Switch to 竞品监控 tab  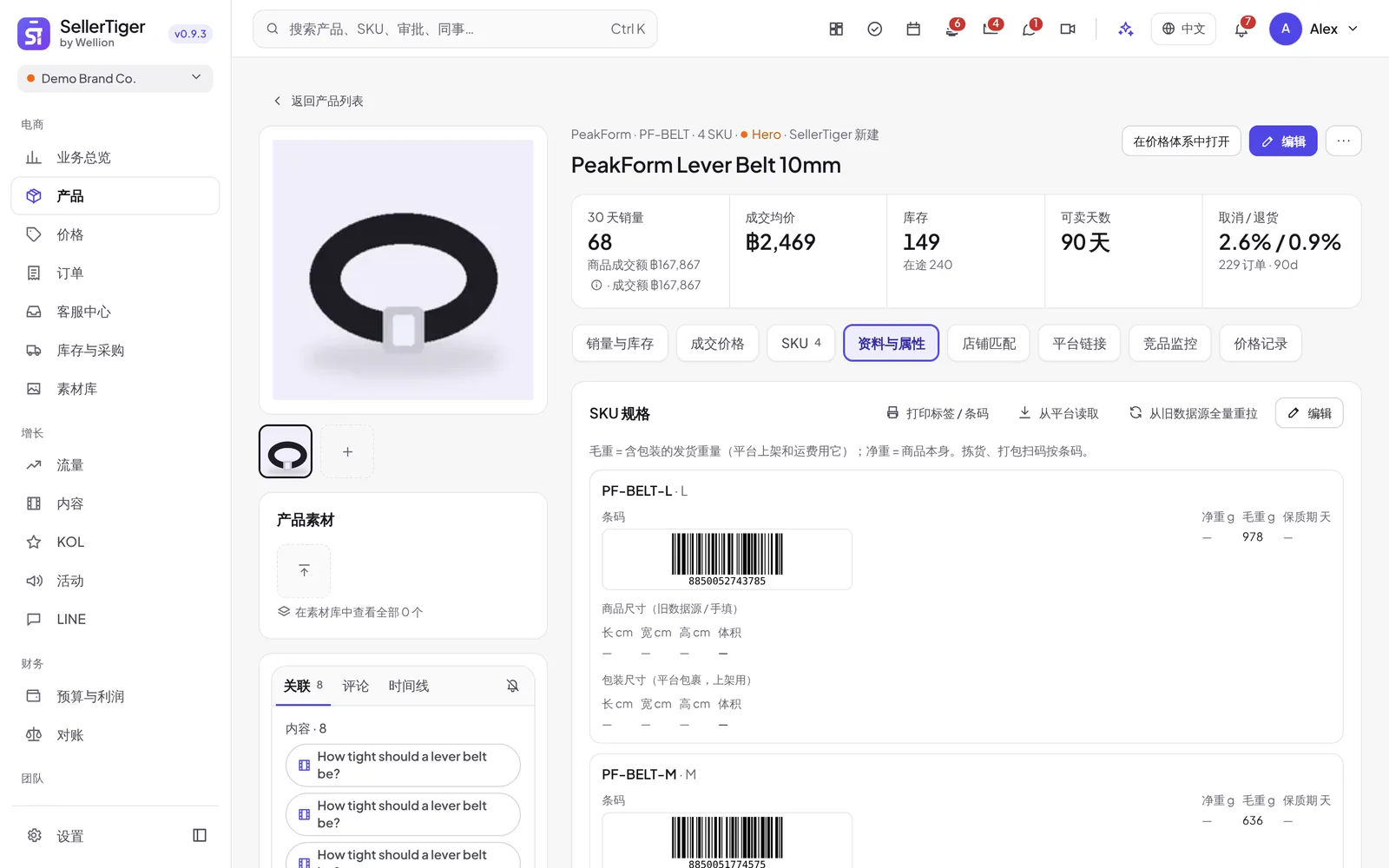[x=1169, y=344]
